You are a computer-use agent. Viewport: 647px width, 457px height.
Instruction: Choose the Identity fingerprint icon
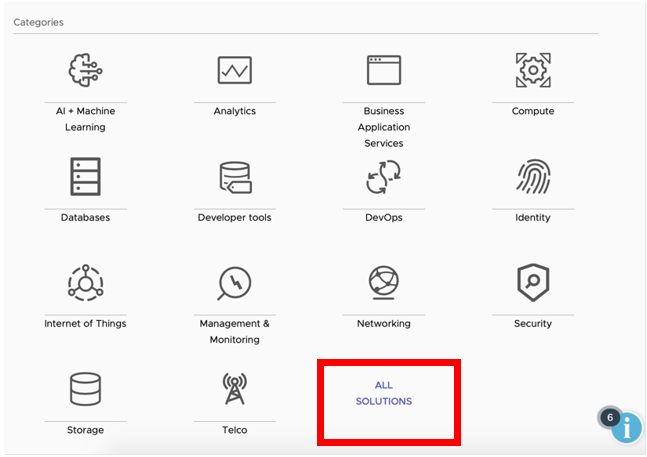533,177
